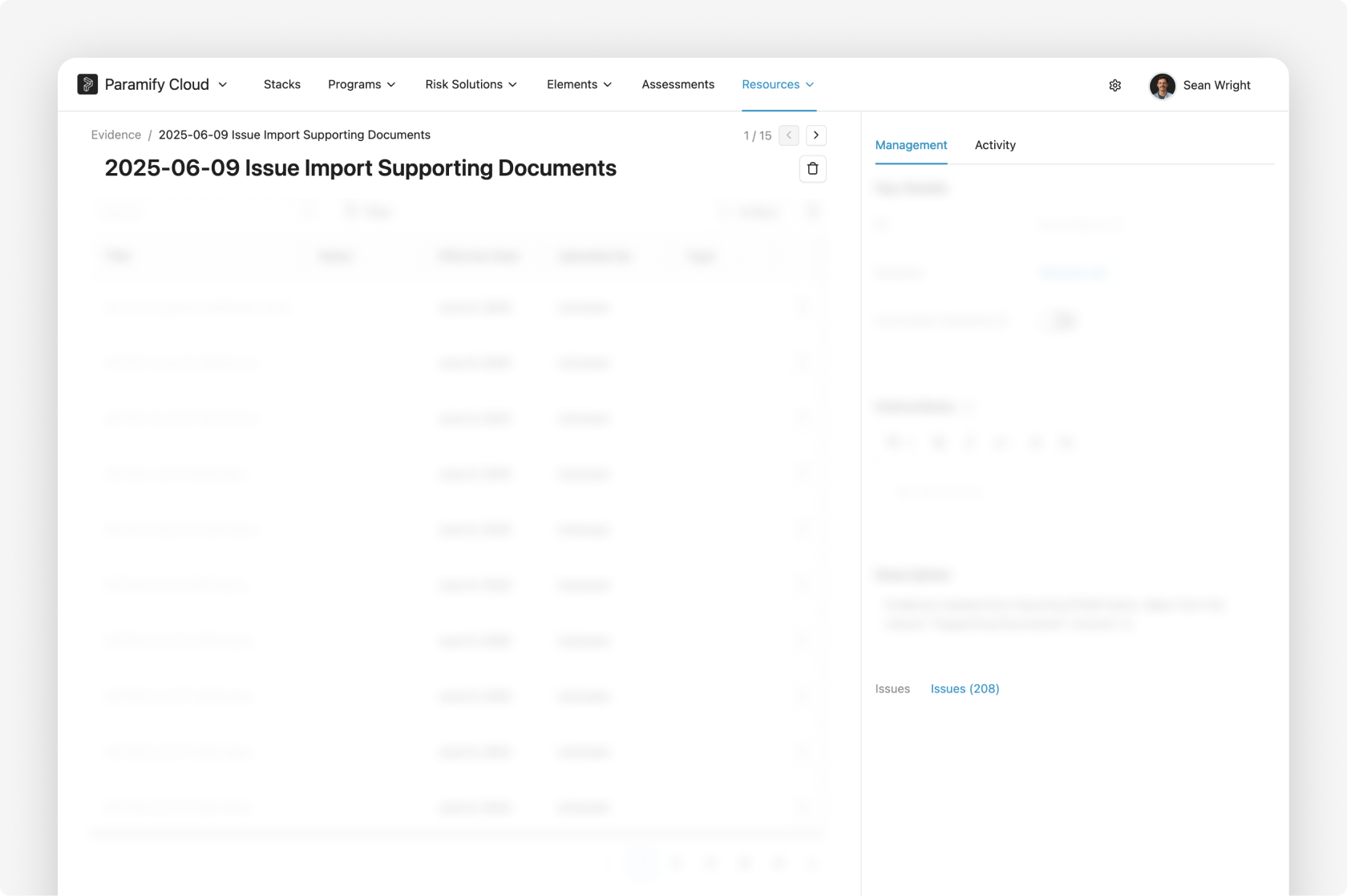Screen dimensions: 1347x896
Task: Switch to the Activity tab
Action: pos(995,145)
